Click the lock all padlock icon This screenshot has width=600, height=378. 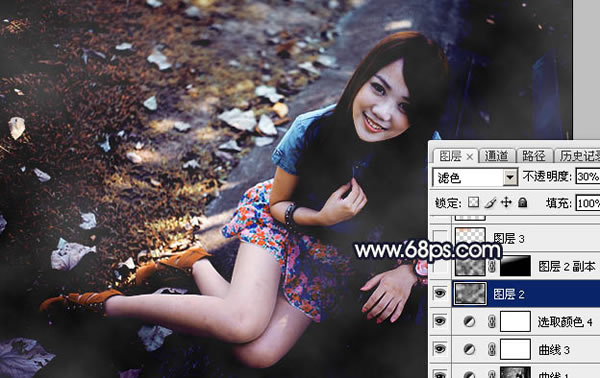click(x=523, y=202)
